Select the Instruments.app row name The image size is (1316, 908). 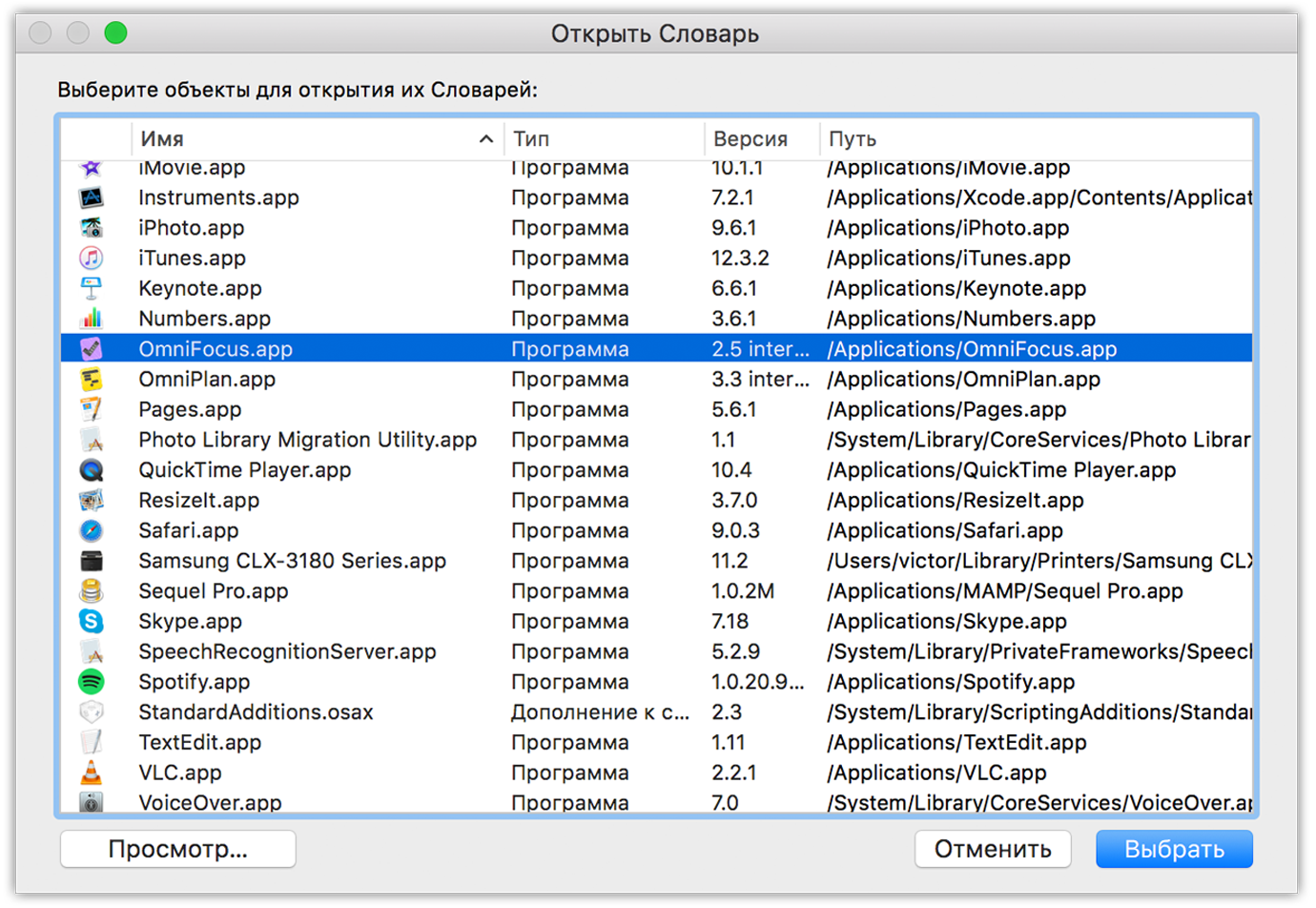tap(218, 197)
